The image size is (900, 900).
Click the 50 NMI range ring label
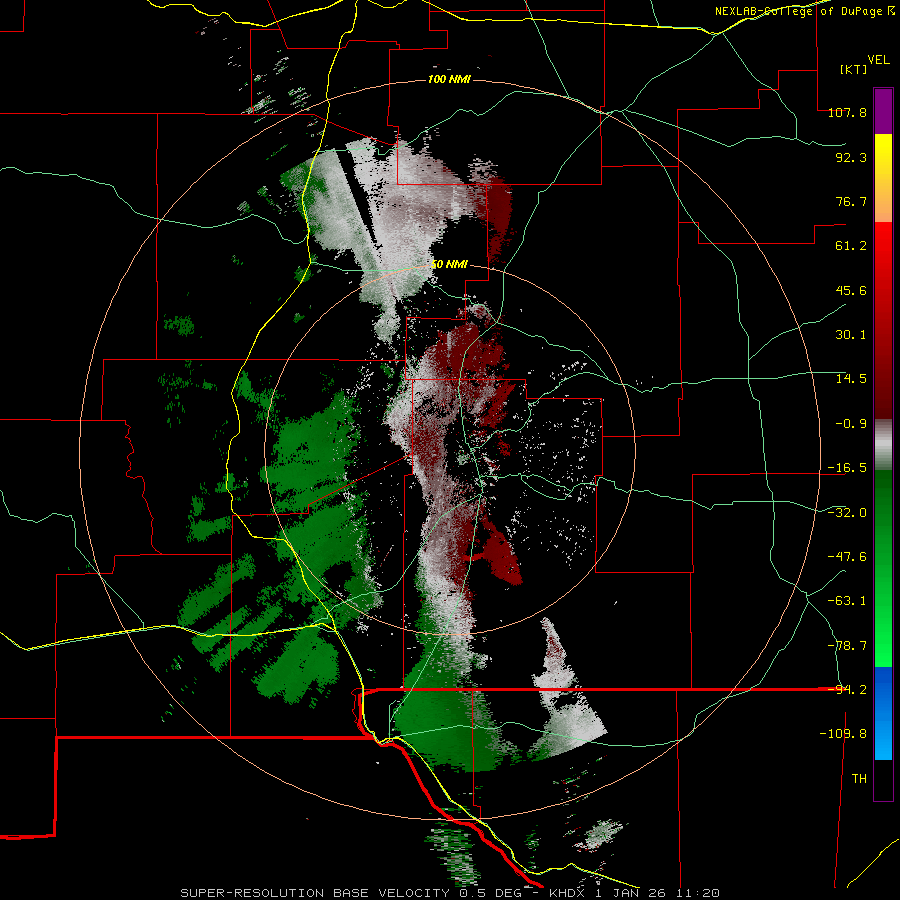[x=449, y=264]
